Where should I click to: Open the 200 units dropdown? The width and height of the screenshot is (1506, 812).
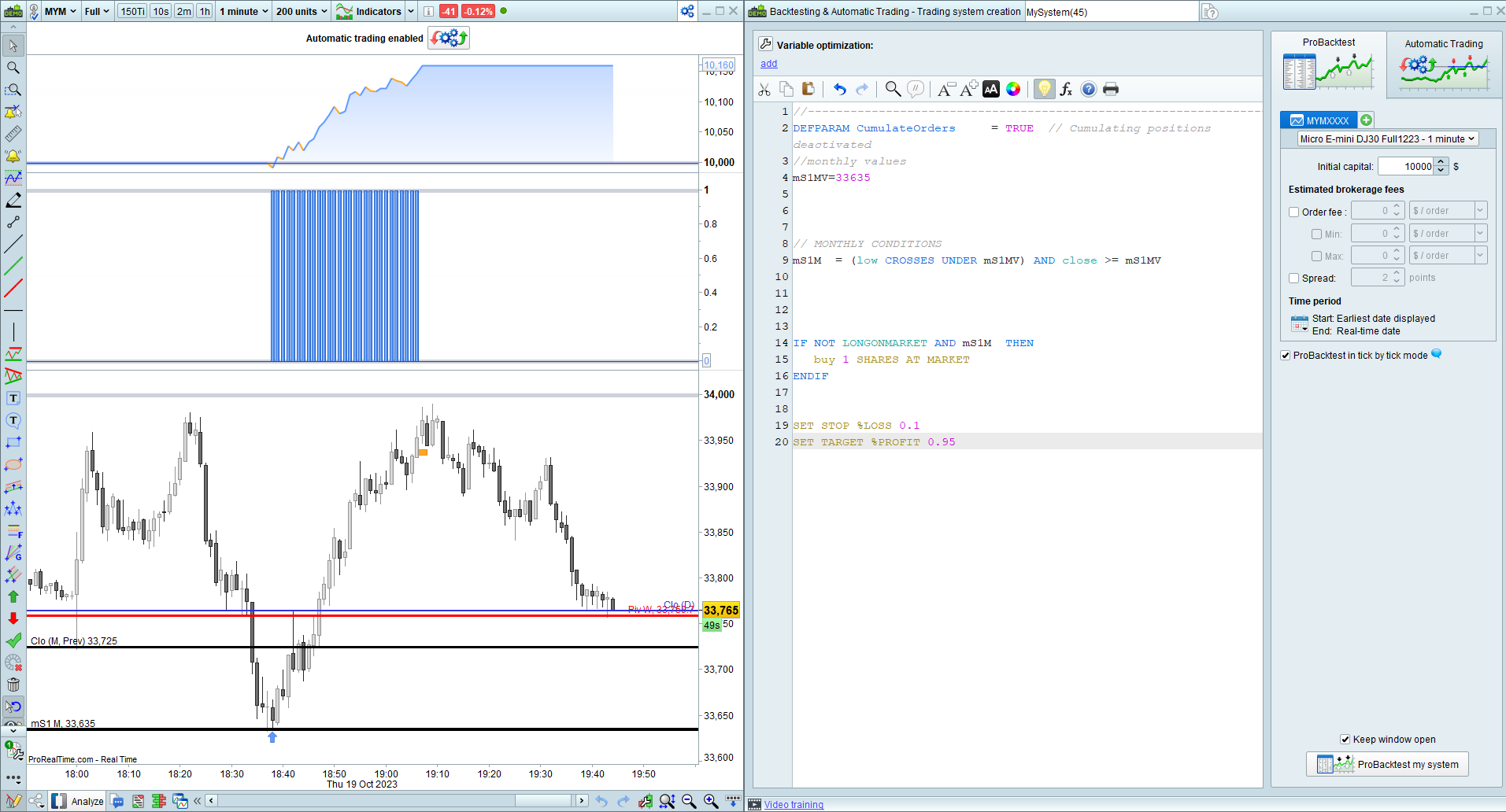point(302,11)
